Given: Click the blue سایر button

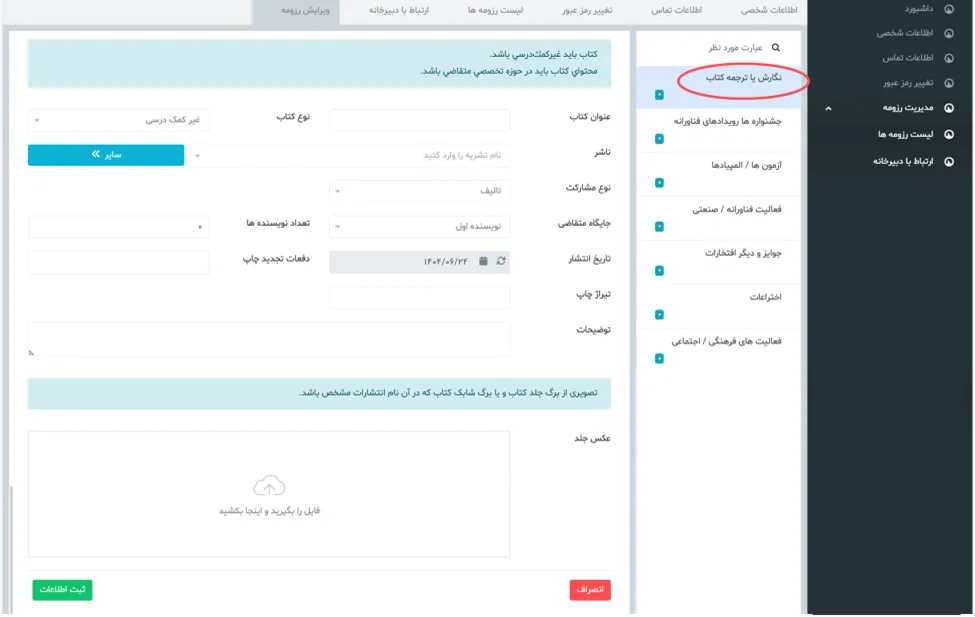Looking at the screenshot, I should click(106, 155).
